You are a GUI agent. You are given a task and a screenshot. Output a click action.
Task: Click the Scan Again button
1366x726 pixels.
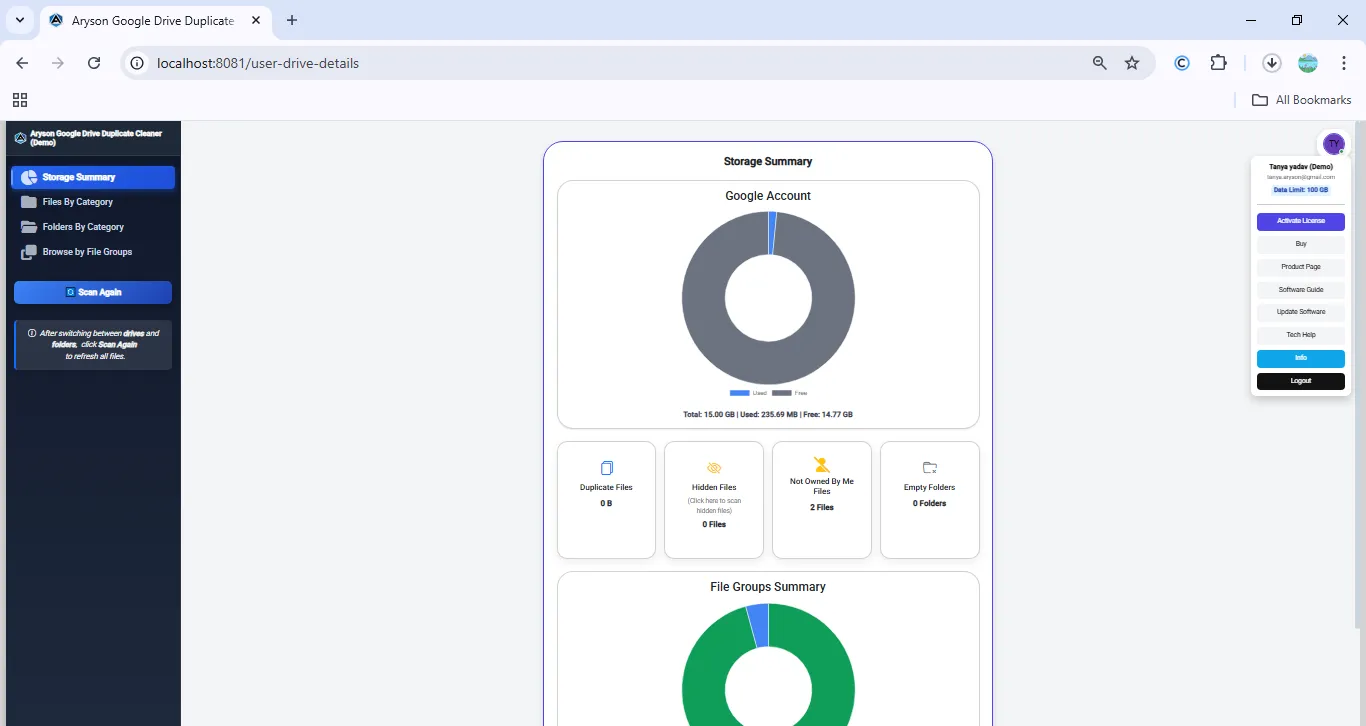click(93, 292)
